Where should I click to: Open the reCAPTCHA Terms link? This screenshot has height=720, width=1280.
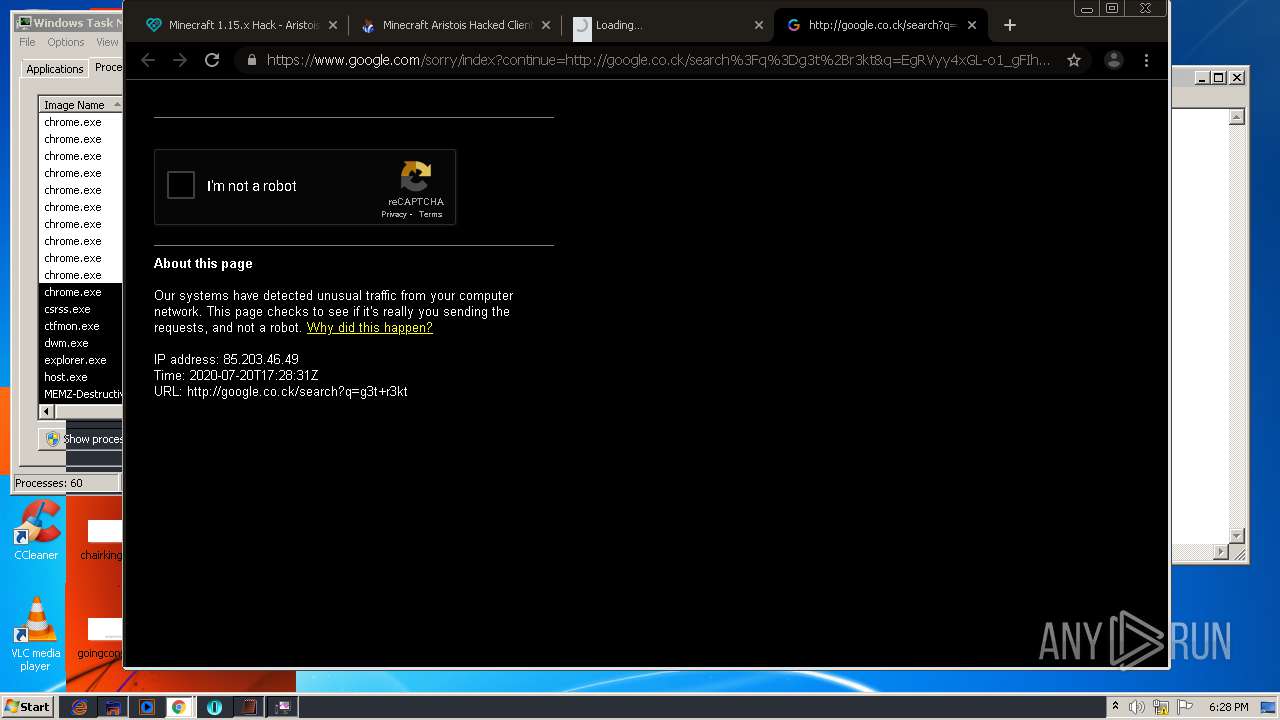click(x=430, y=214)
